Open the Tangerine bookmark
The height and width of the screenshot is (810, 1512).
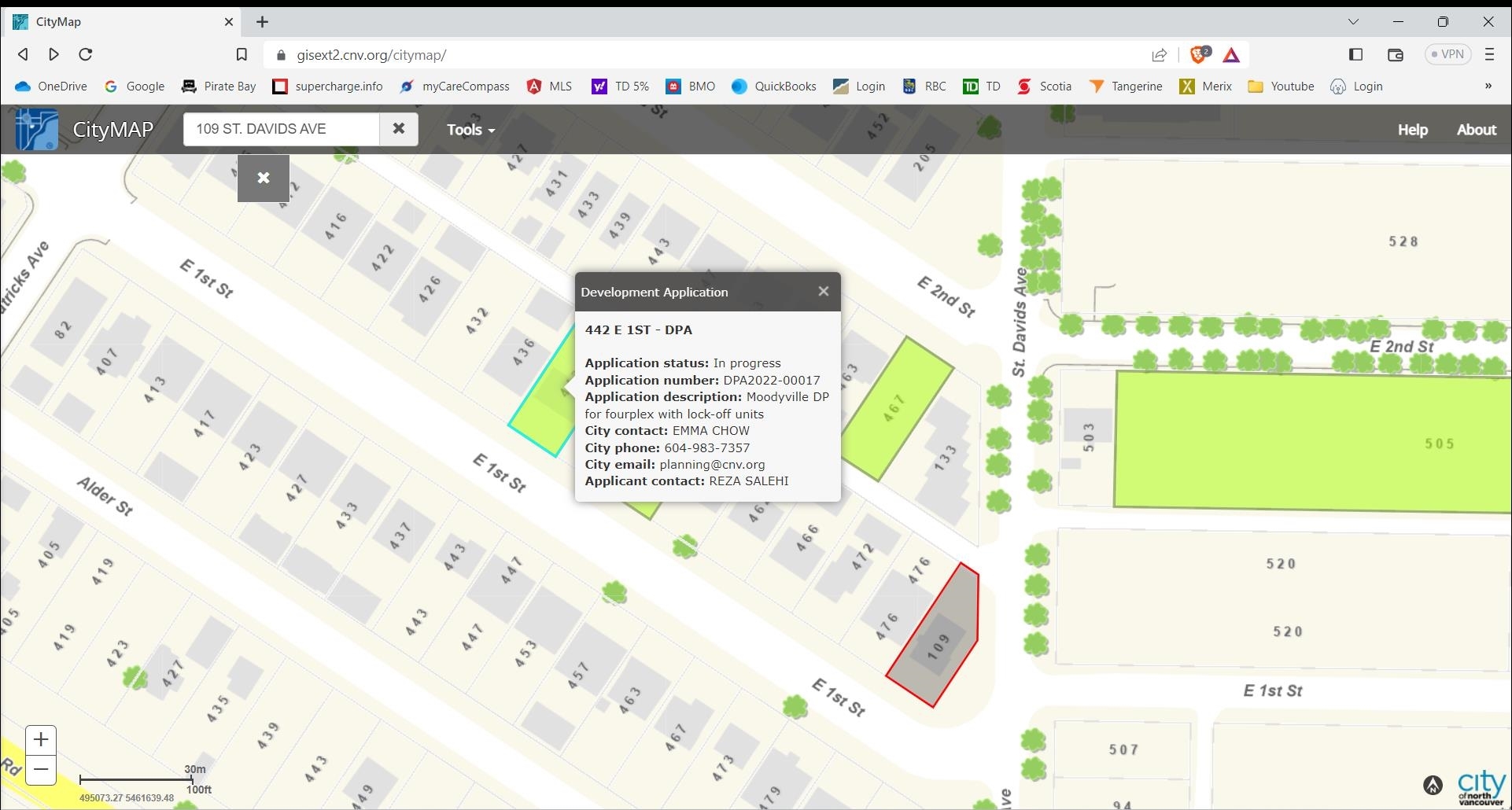pos(1126,87)
